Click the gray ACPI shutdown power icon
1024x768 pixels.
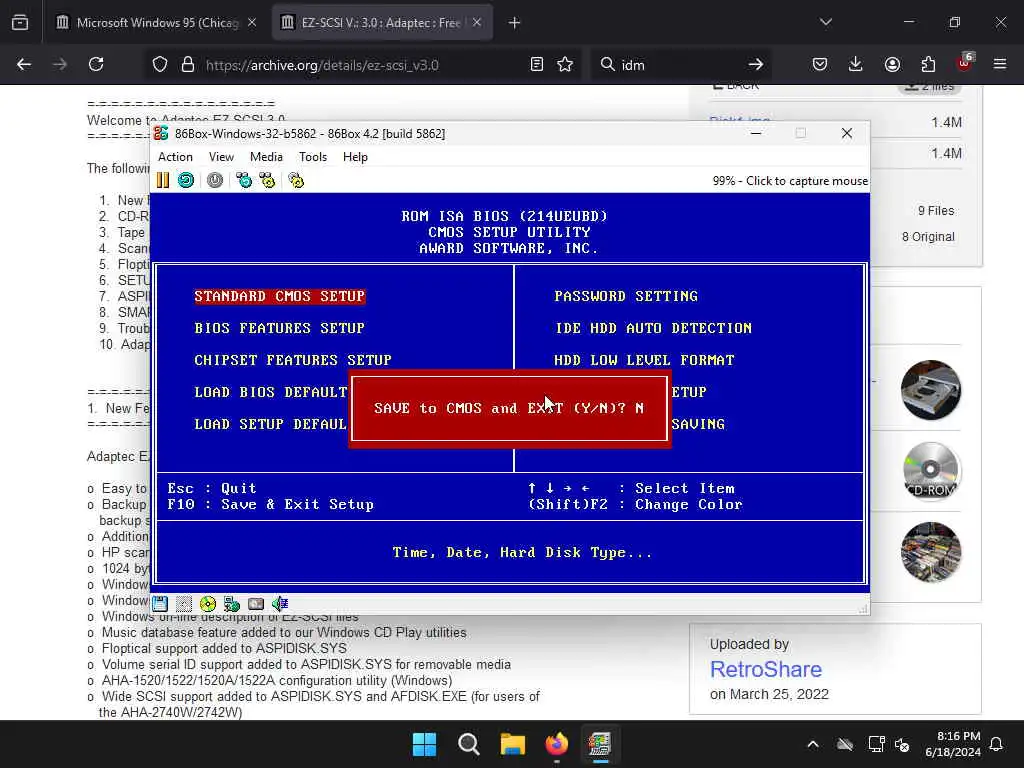point(215,180)
